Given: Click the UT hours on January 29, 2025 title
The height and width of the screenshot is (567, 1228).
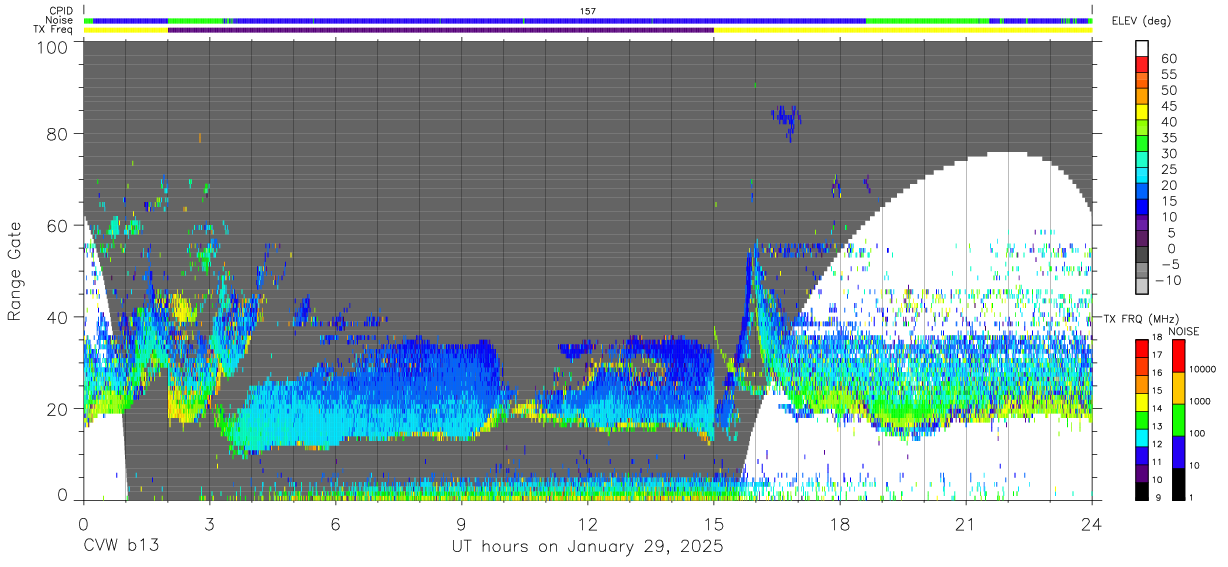Looking at the screenshot, I should [587, 547].
